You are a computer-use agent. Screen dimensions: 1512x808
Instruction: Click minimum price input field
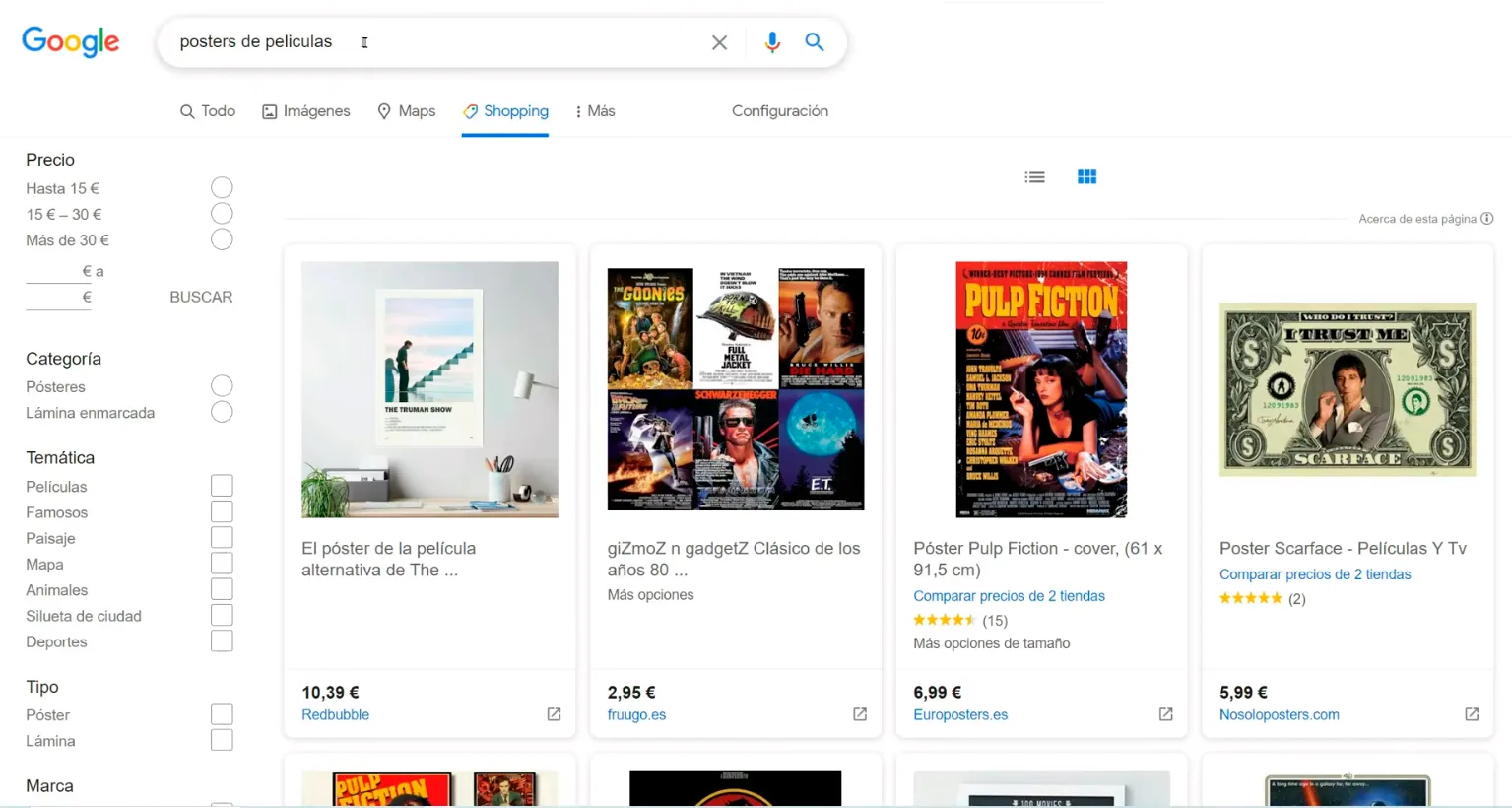pos(58,271)
